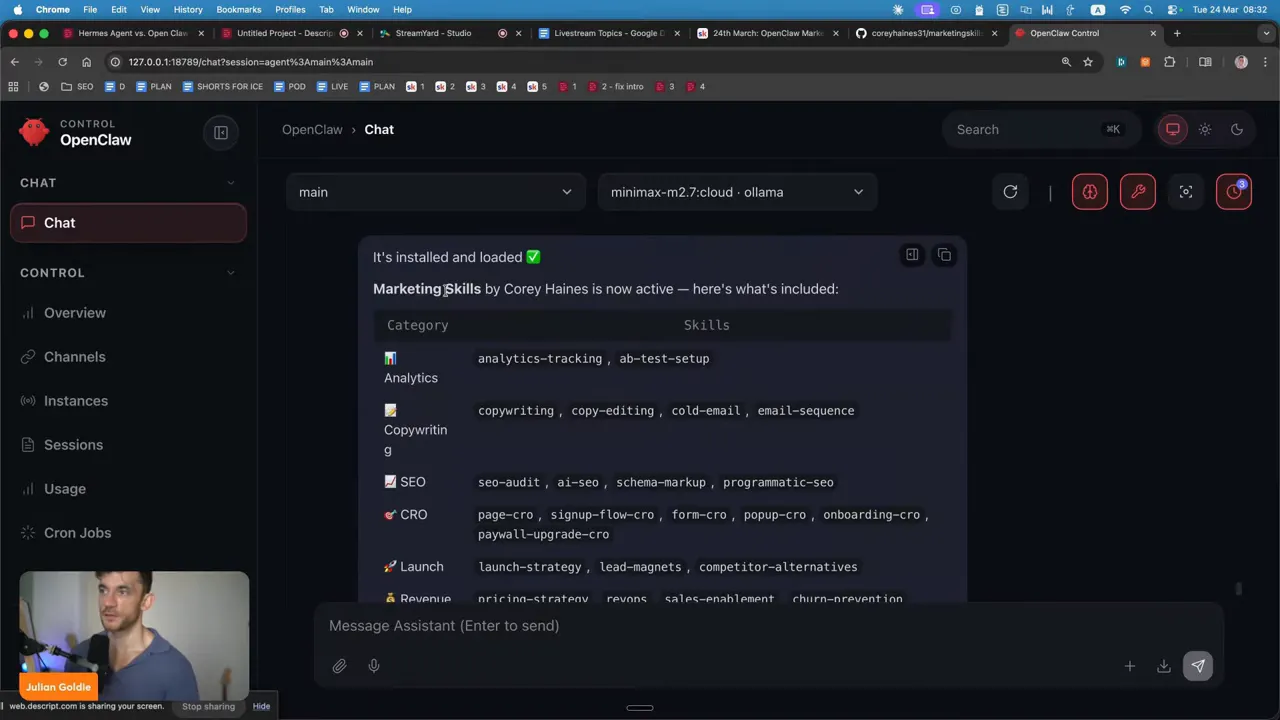Toggle the focus mode brackets icon

[x=1186, y=192]
